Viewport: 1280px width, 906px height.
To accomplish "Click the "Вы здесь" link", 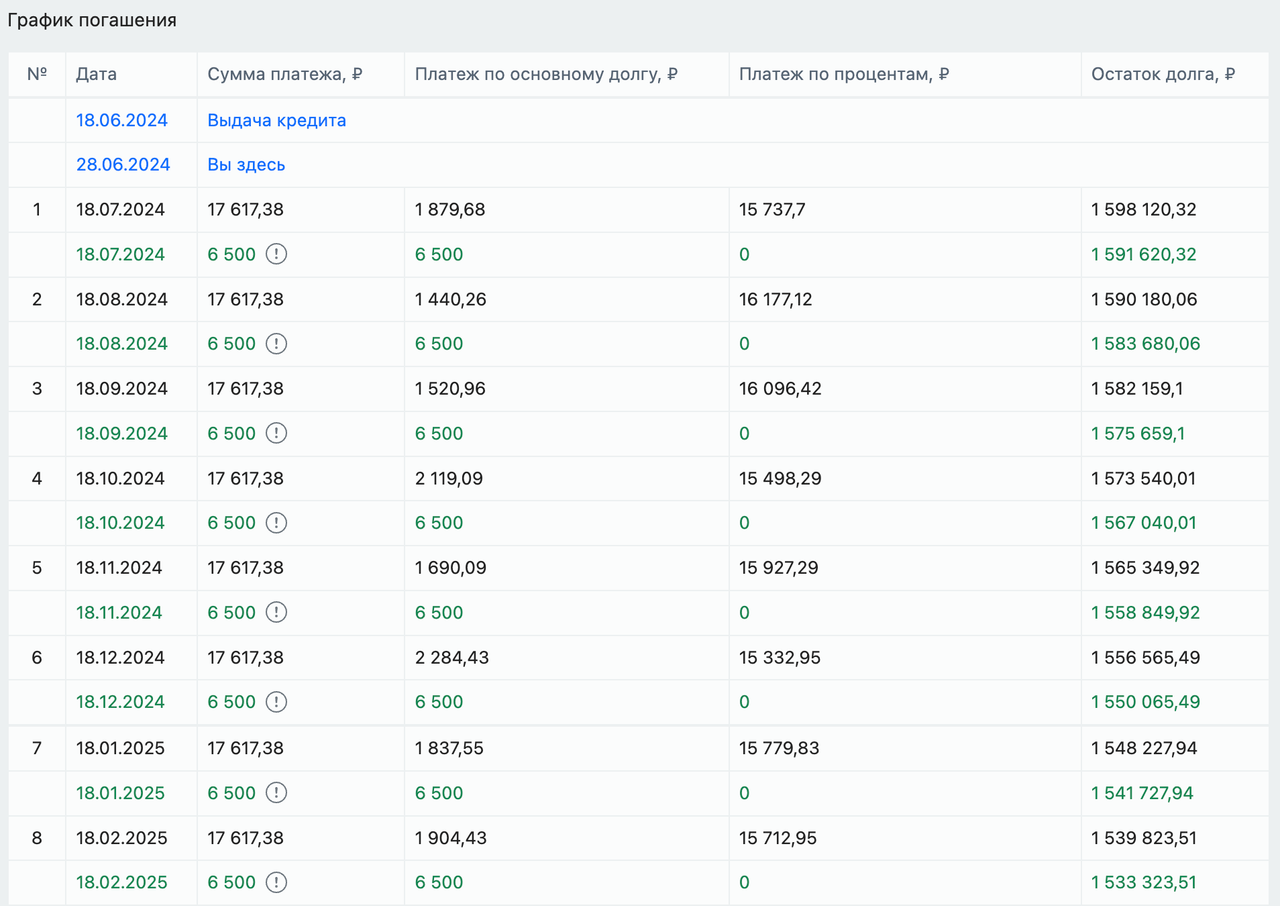I will point(246,165).
